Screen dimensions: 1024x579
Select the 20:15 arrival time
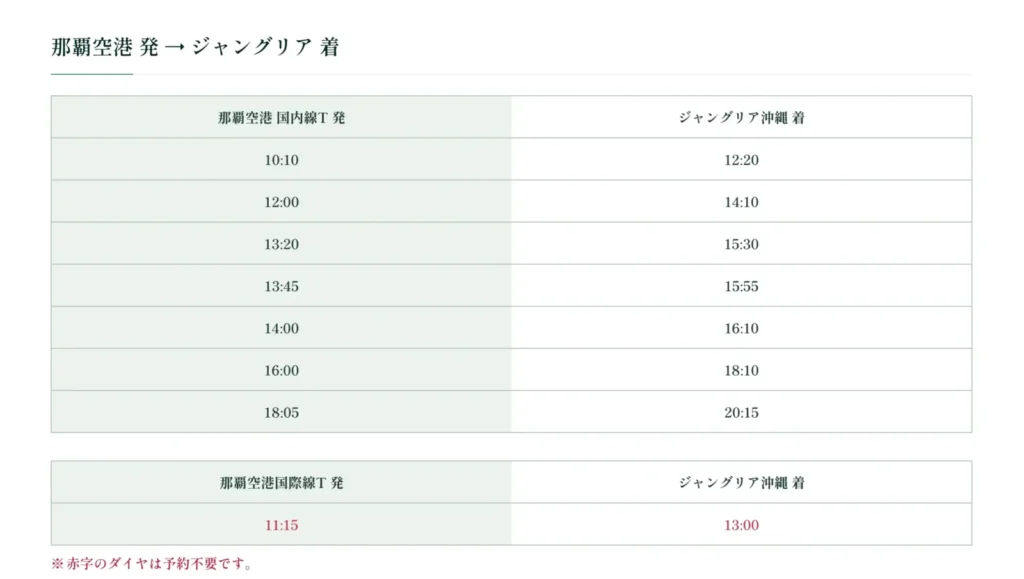pyautogui.click(x=741, y=413)
